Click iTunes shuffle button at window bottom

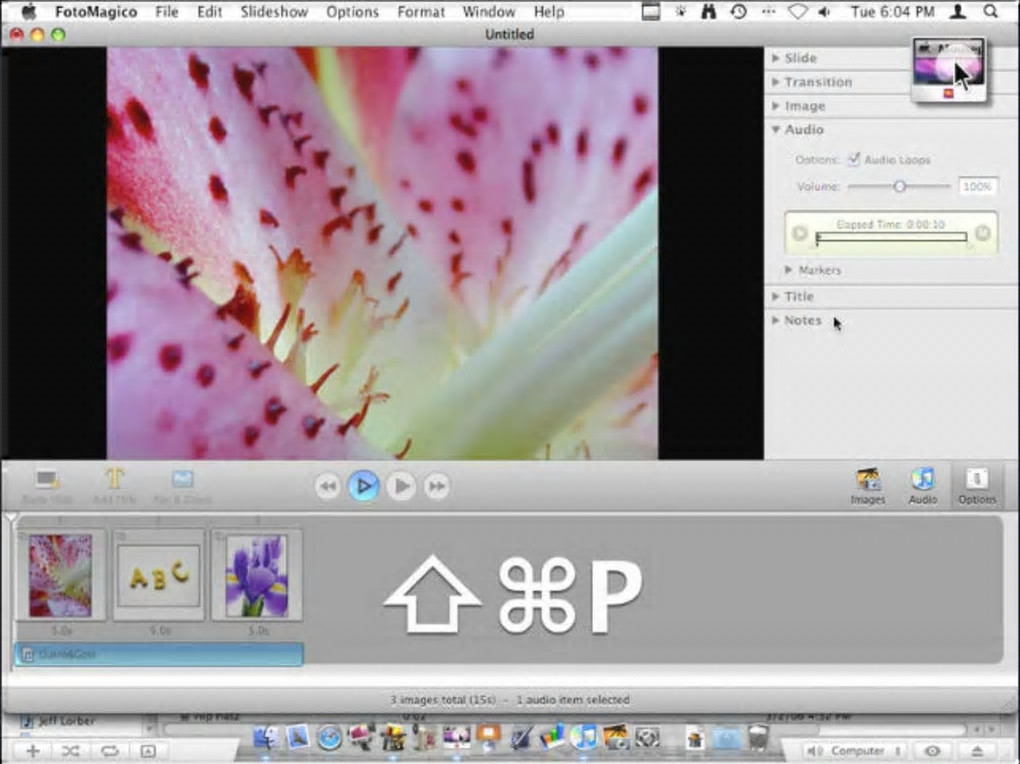(x=70, y=751)
